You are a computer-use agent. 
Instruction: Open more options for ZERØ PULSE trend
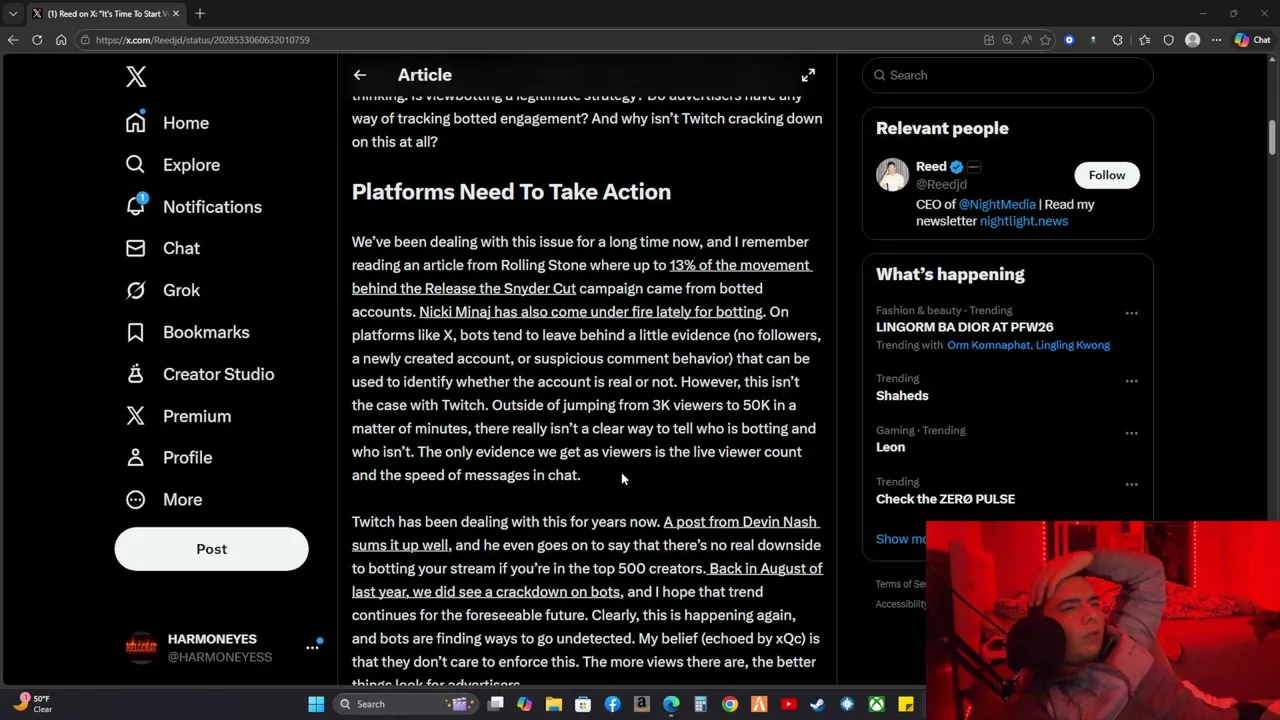(1131, 484)
